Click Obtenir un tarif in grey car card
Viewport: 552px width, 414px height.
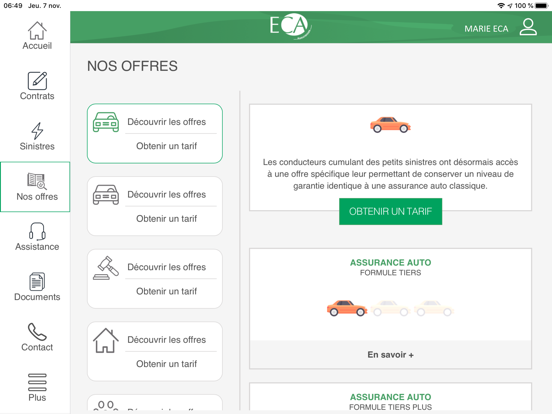[167, 219]
